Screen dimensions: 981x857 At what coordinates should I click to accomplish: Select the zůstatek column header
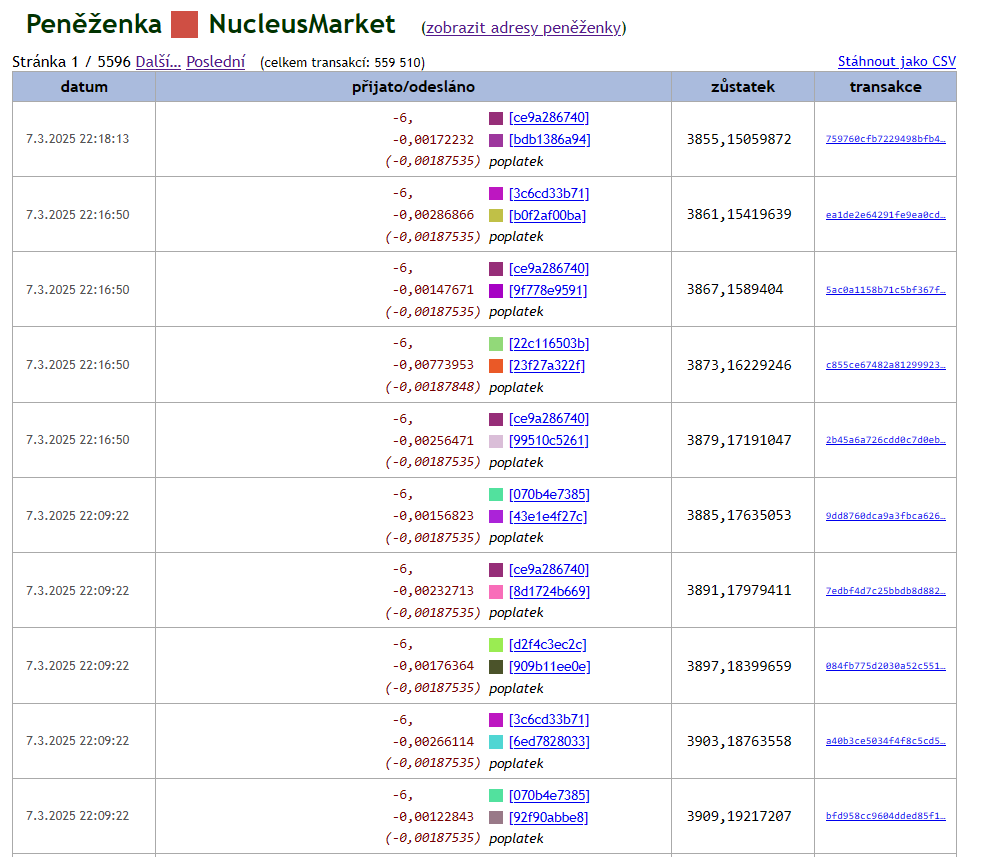tap(743, 86)
